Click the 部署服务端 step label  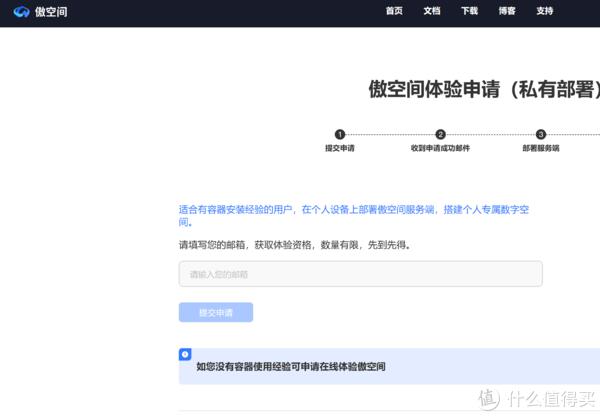pos(541,148)
